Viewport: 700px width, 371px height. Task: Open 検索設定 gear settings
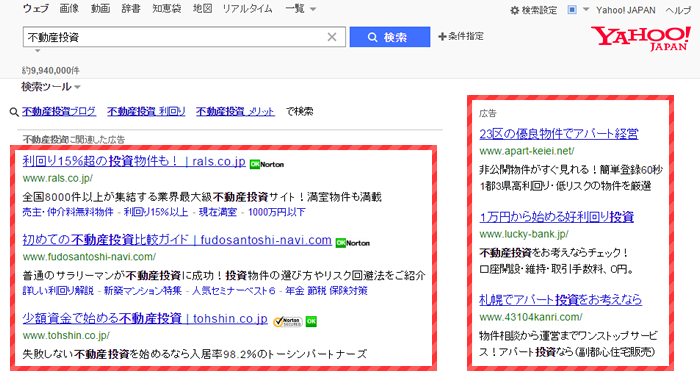tap(534, 10)
